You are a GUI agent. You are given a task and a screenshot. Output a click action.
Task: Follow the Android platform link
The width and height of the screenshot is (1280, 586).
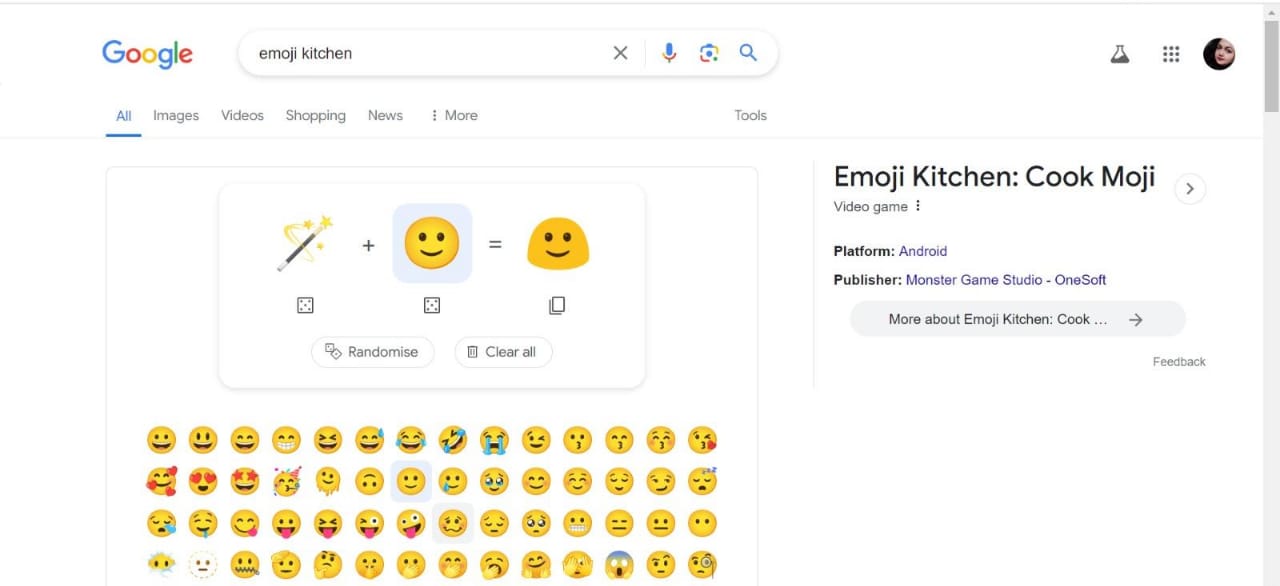point(922,251)
